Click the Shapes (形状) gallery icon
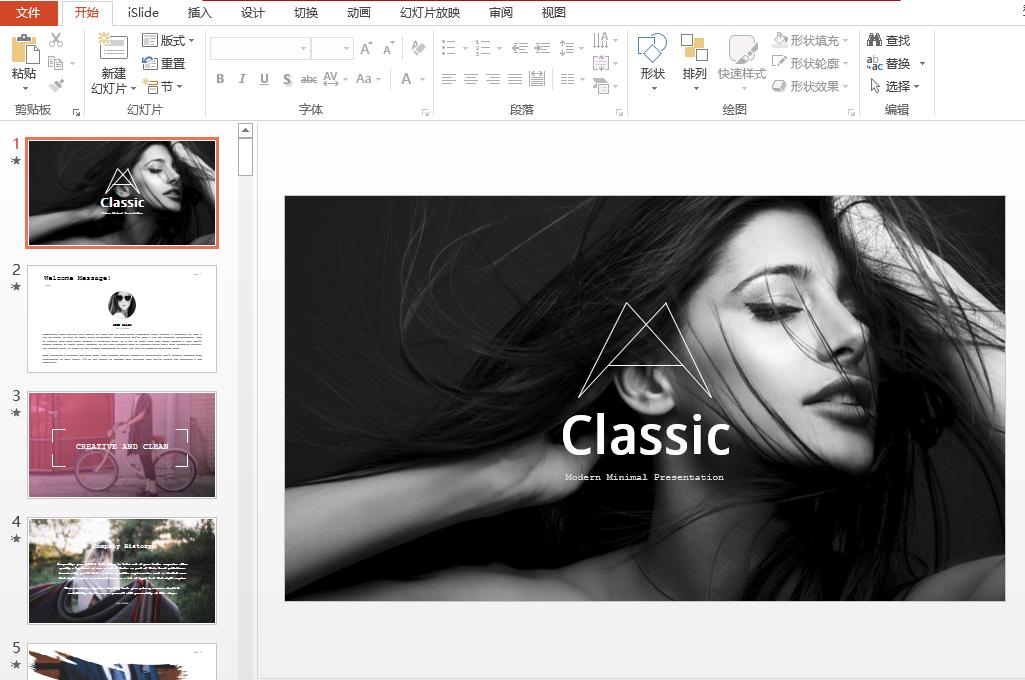The width and height of the screenshot is (1025, 680). (652, 50)
